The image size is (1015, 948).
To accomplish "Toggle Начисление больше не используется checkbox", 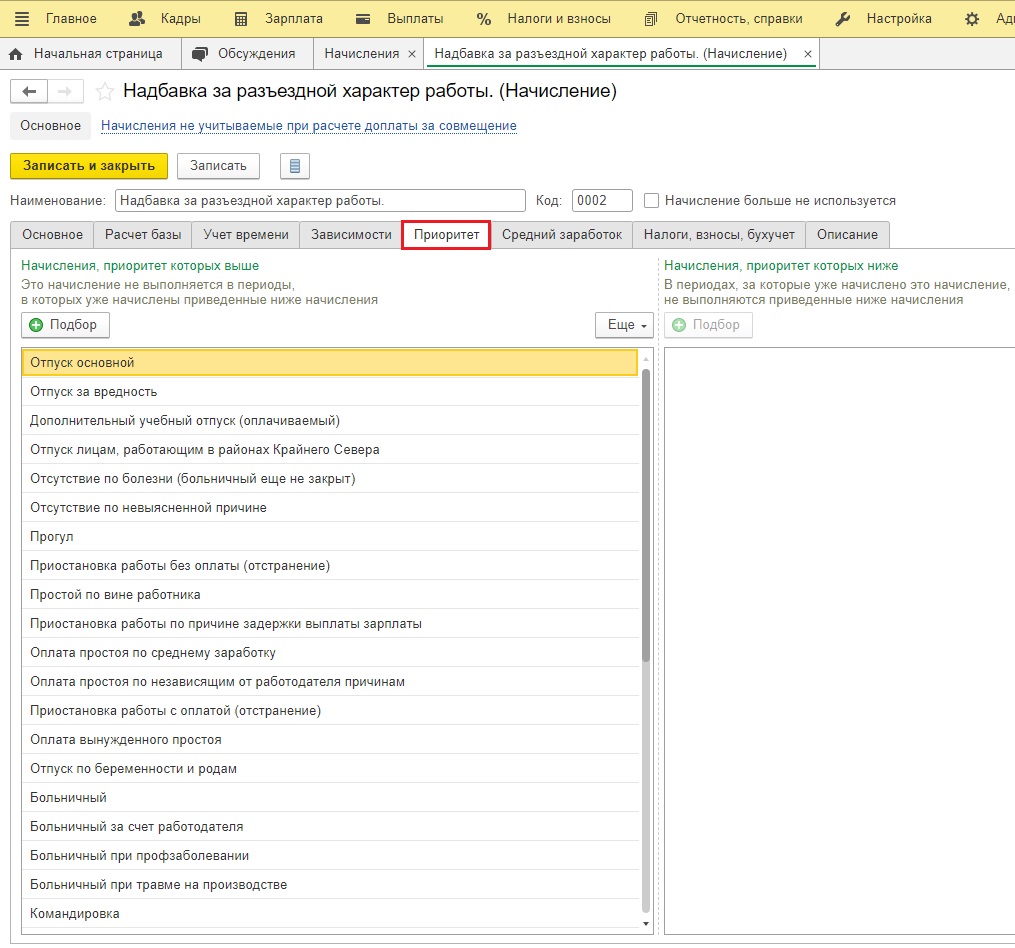I will pyautogui.click(x=651, y=201).
